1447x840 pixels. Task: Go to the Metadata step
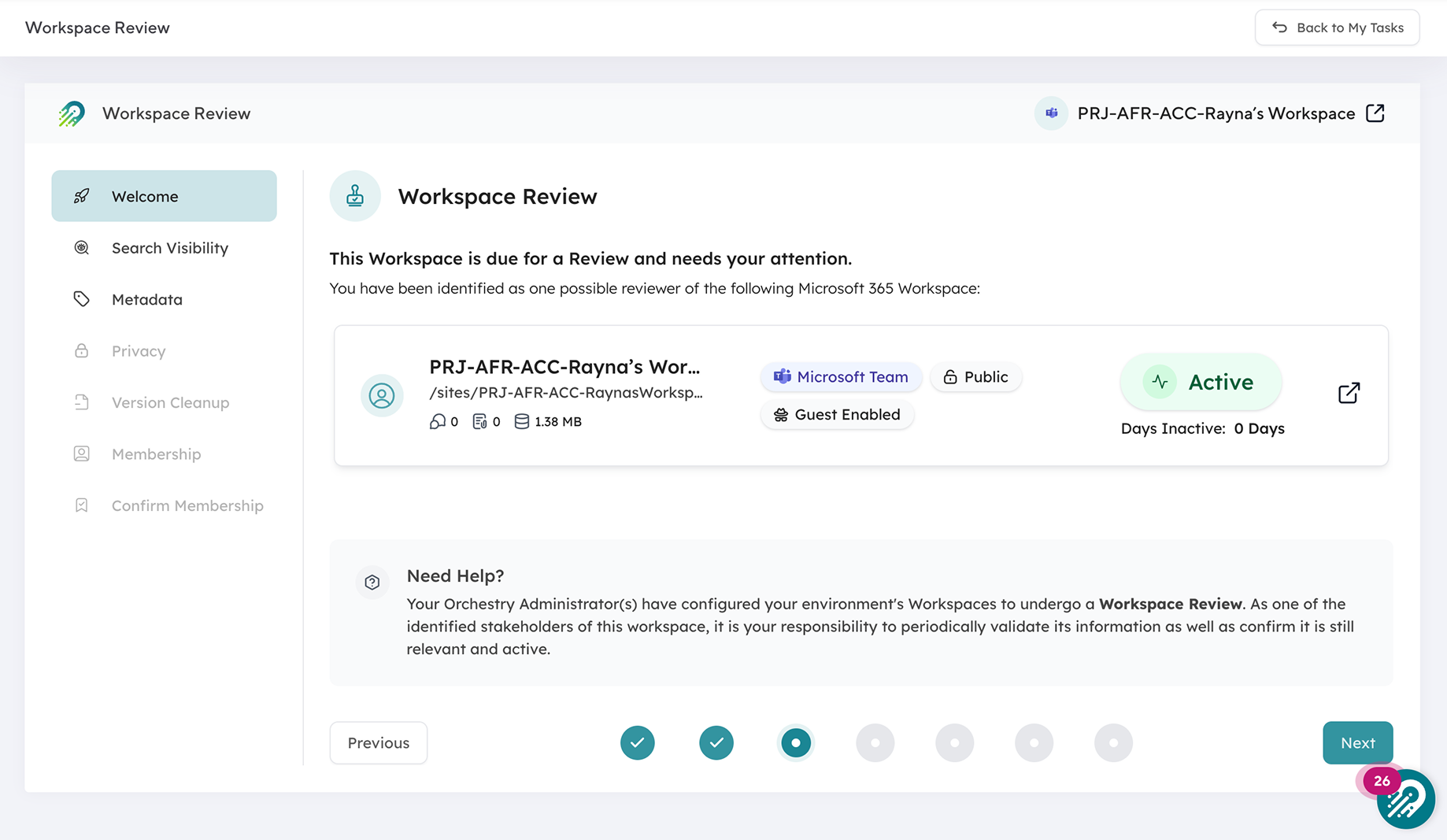164,299
